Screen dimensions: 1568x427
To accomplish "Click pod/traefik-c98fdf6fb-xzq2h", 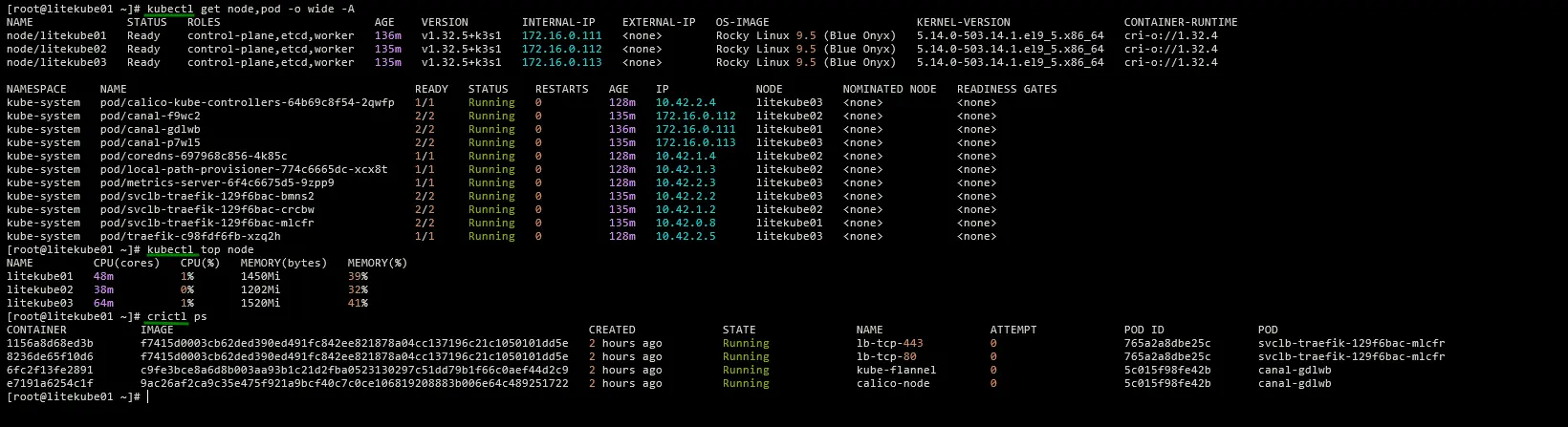I will 190,236.
